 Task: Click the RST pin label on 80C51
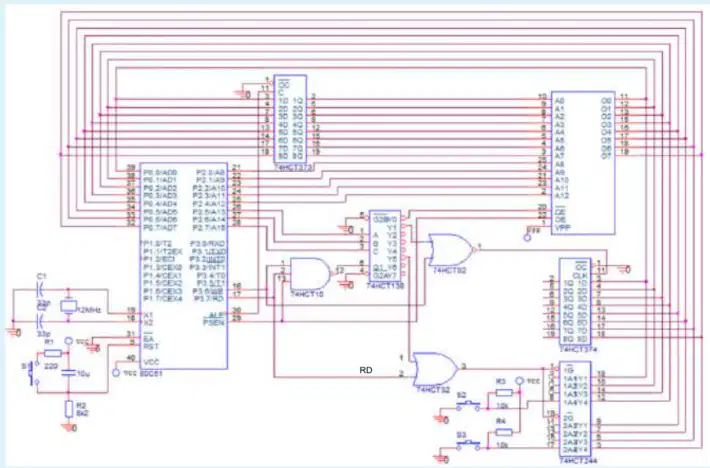[x=150, y=346]
